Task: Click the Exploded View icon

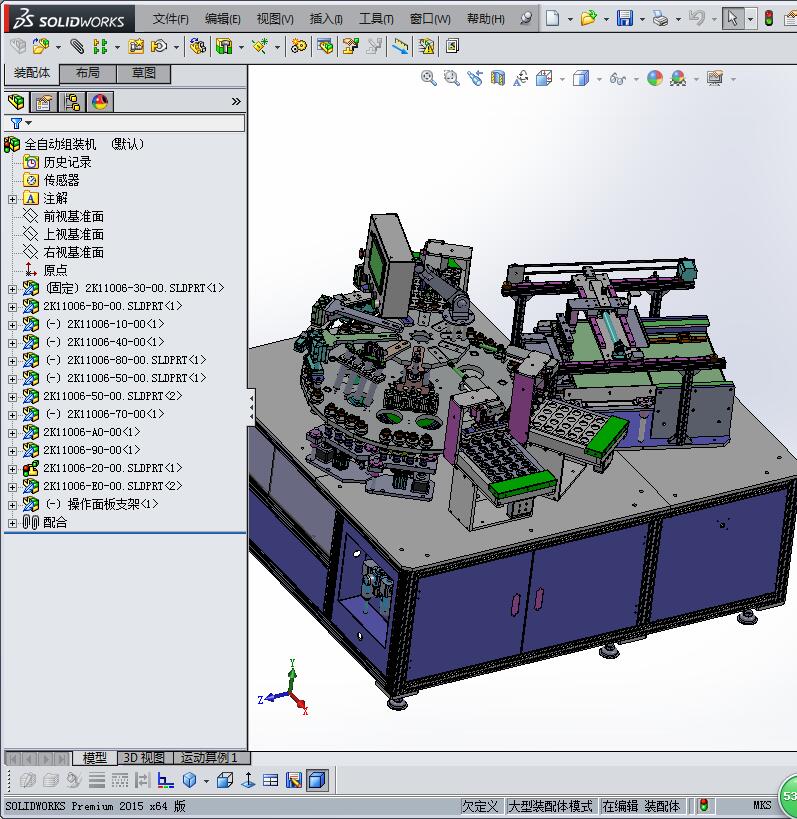Action: click(x=350, y=46)
